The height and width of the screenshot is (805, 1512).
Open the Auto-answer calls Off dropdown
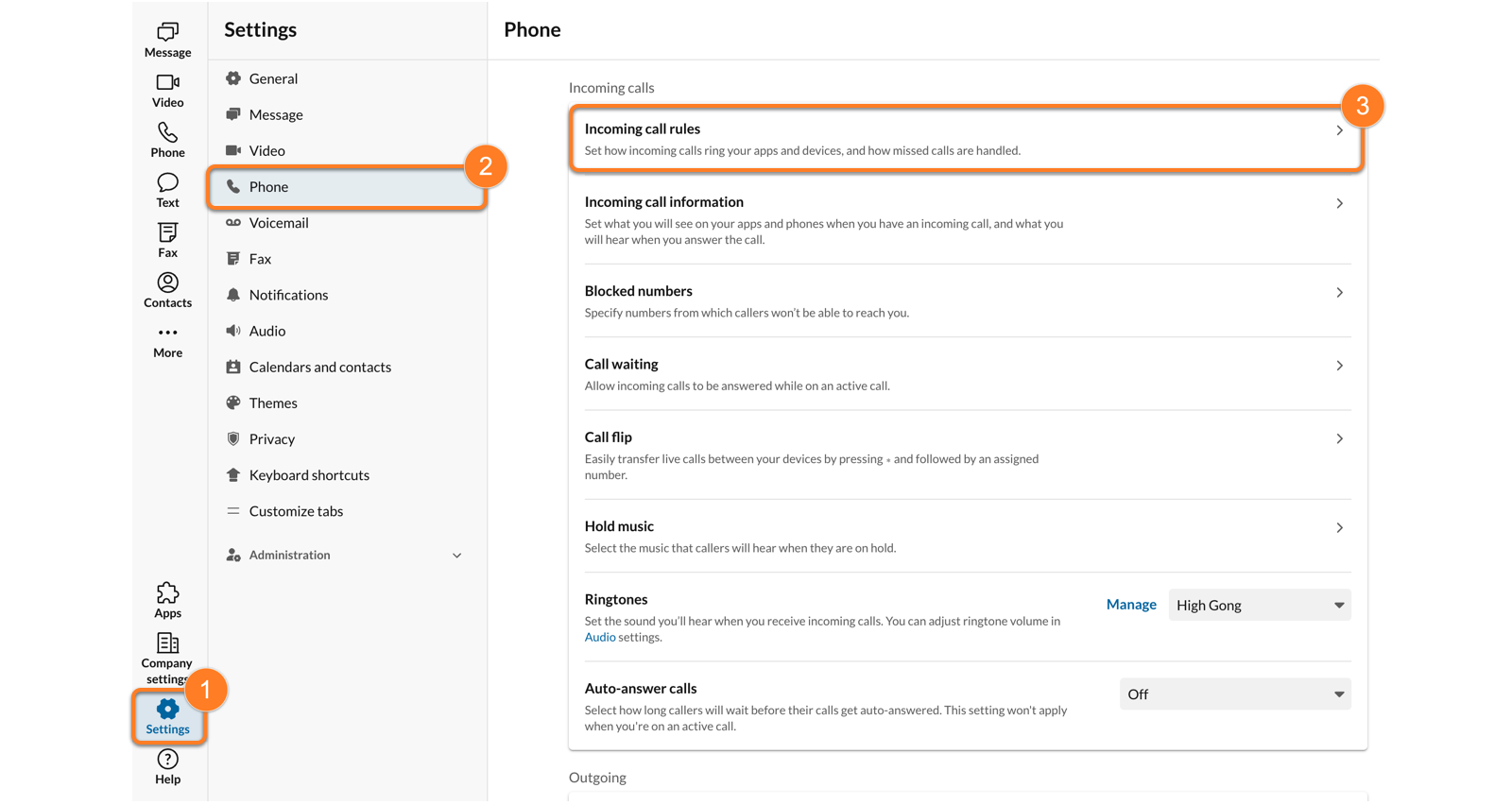pyautogui.click(x=1234, y=694)
